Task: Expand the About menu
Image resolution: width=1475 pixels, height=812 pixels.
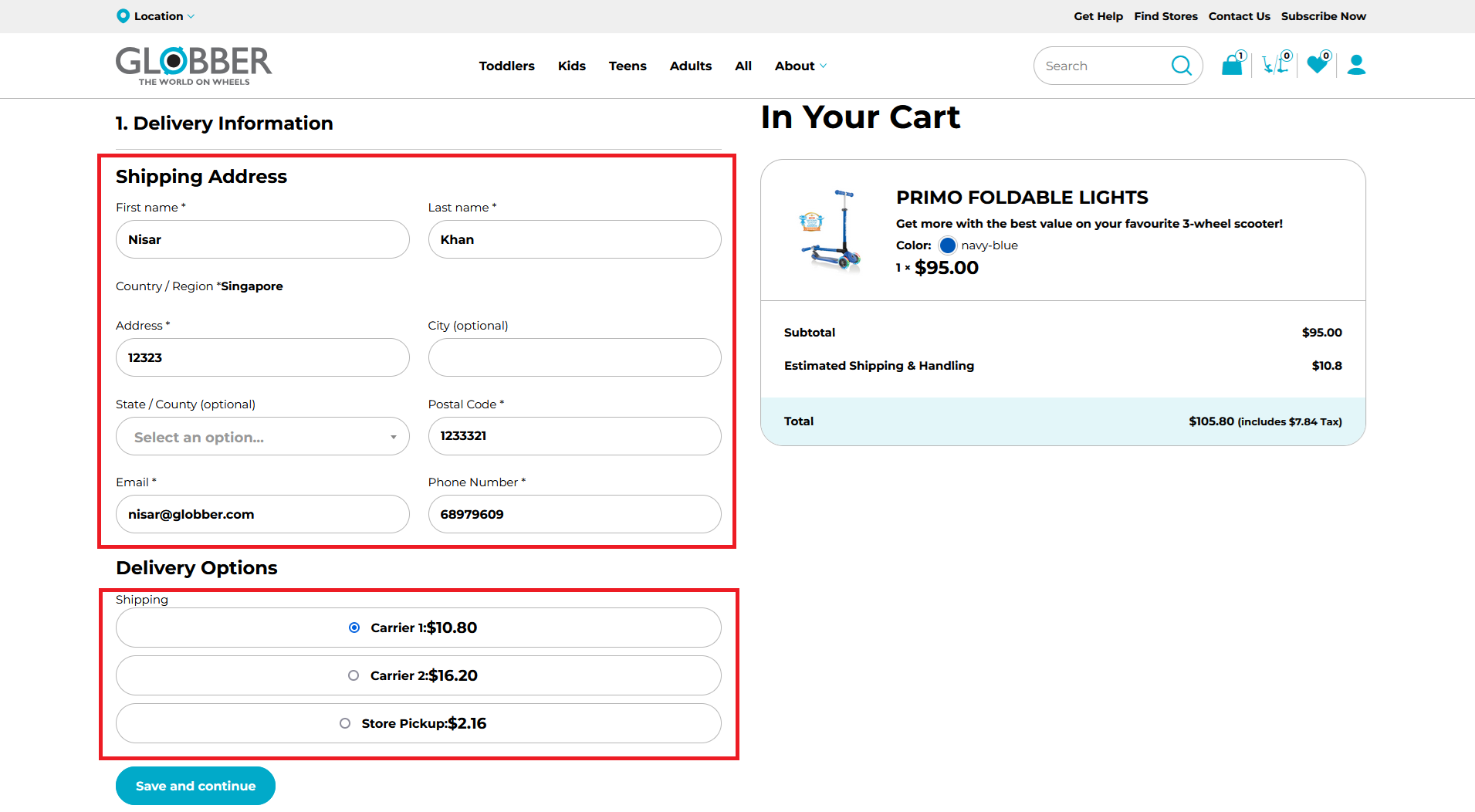Action: pyautogui.click(x=800, y=66)
